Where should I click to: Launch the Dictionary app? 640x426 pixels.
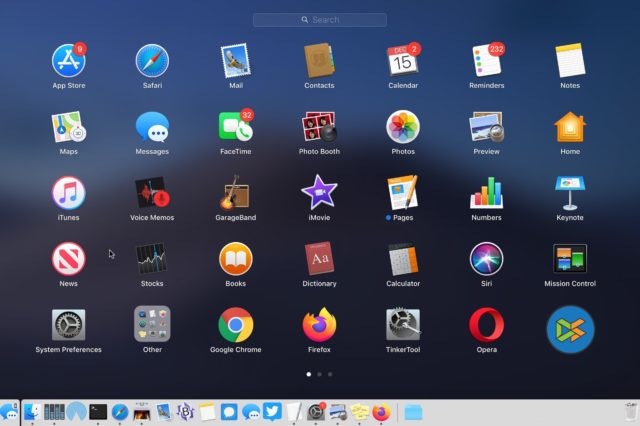(319, 259)
